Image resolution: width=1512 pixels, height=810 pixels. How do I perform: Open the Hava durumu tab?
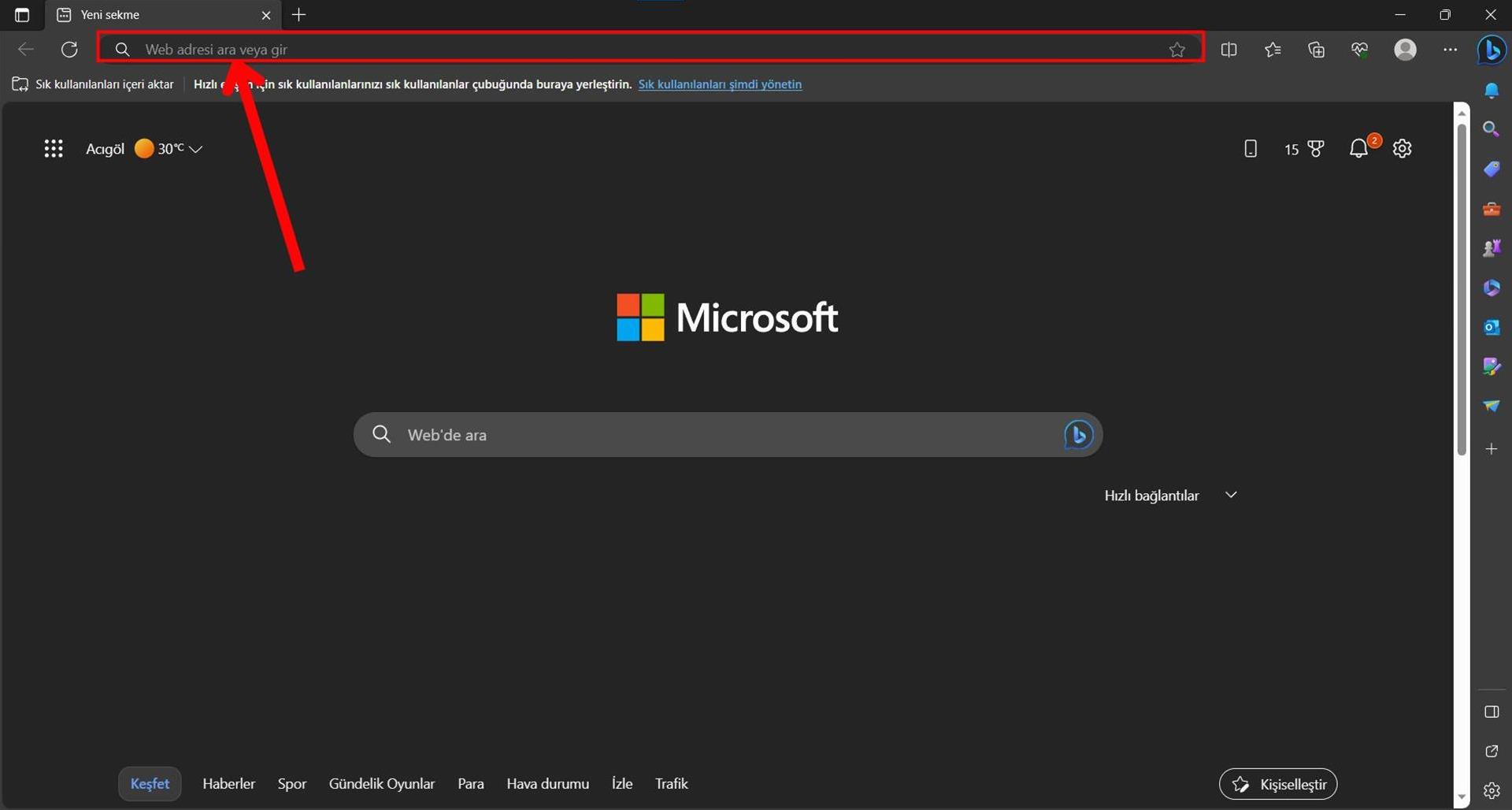click(548, 784)
